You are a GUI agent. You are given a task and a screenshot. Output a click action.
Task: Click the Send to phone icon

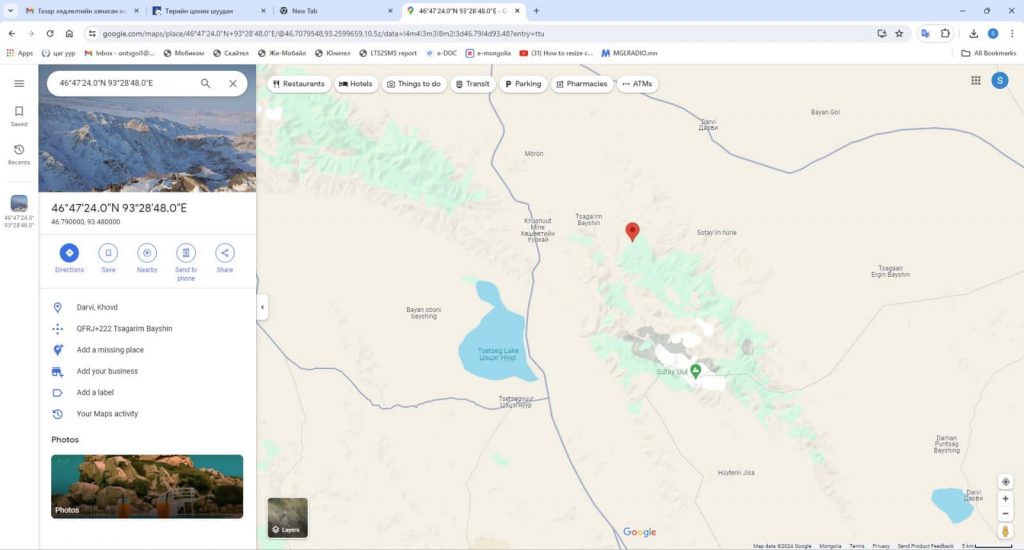[x=186, y=253]
